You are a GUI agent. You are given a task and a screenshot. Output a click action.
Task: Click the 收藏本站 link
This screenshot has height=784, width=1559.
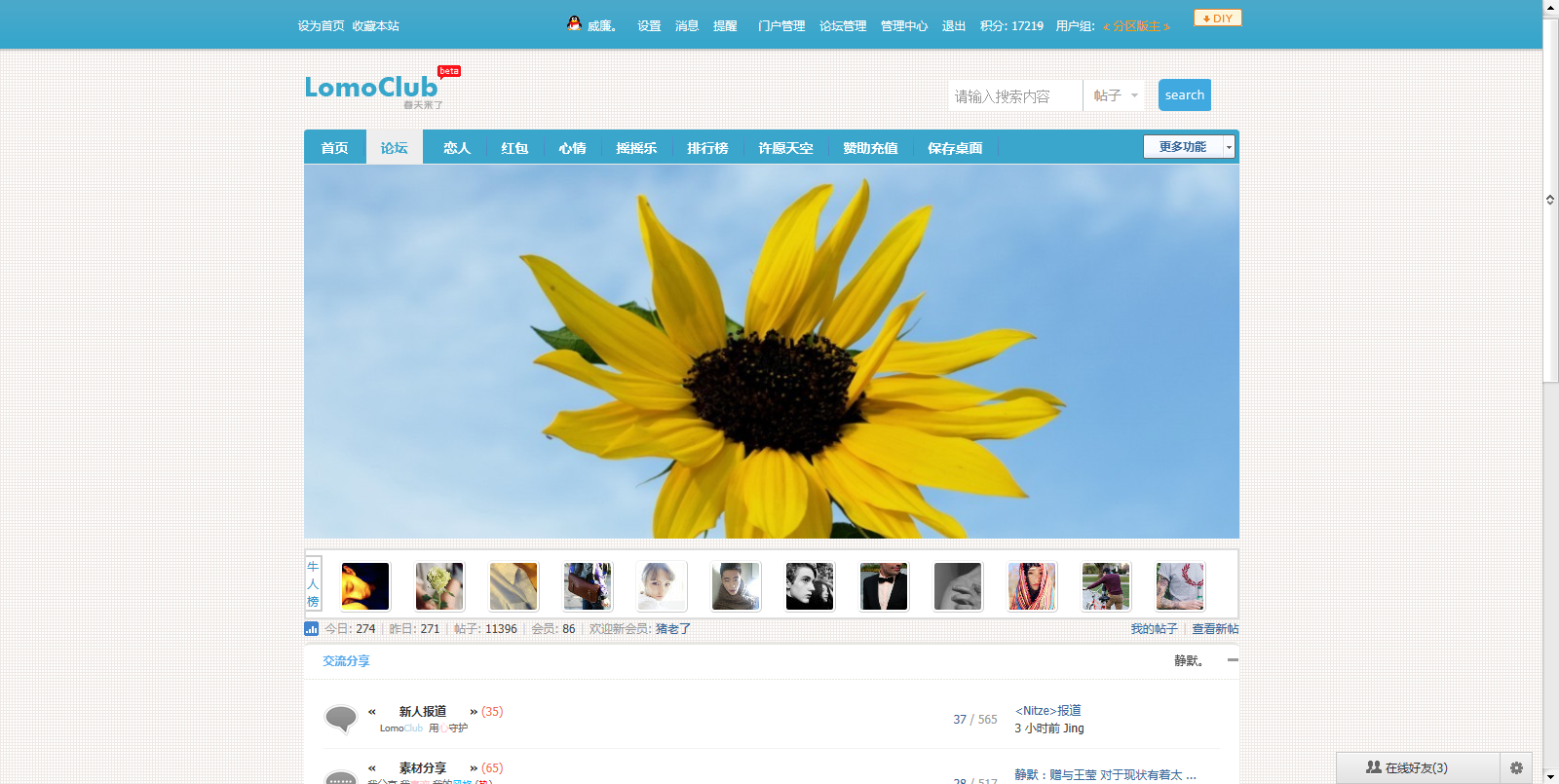tap(375, 26)
